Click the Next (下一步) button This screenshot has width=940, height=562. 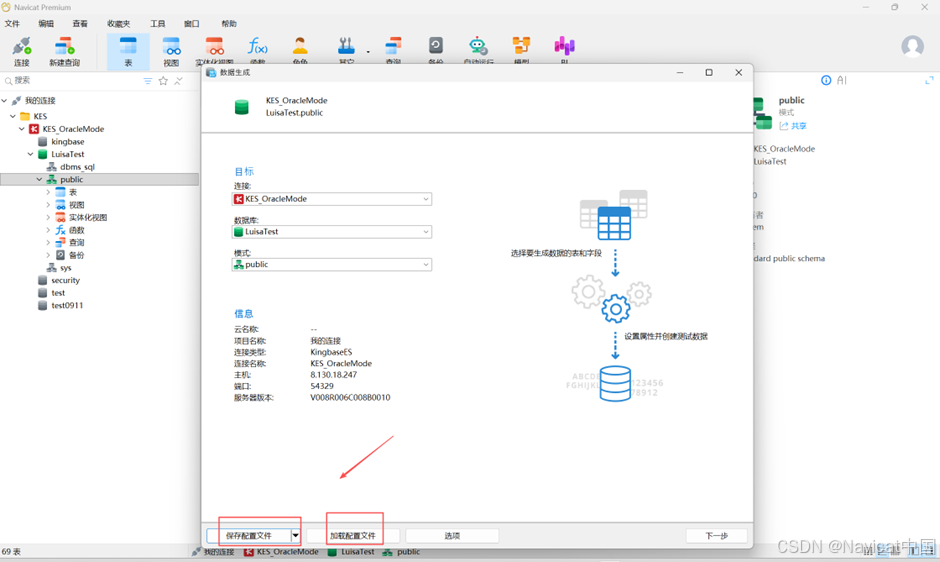(x=716, y=536)
